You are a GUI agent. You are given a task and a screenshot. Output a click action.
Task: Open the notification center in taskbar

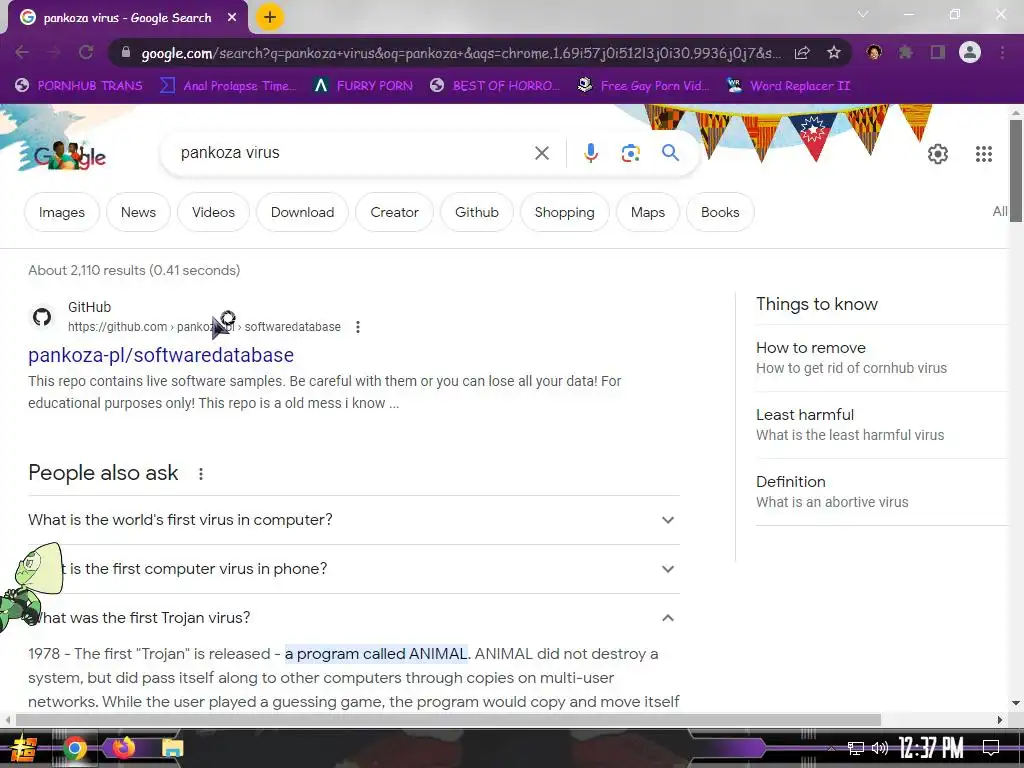tap(991, 748)
